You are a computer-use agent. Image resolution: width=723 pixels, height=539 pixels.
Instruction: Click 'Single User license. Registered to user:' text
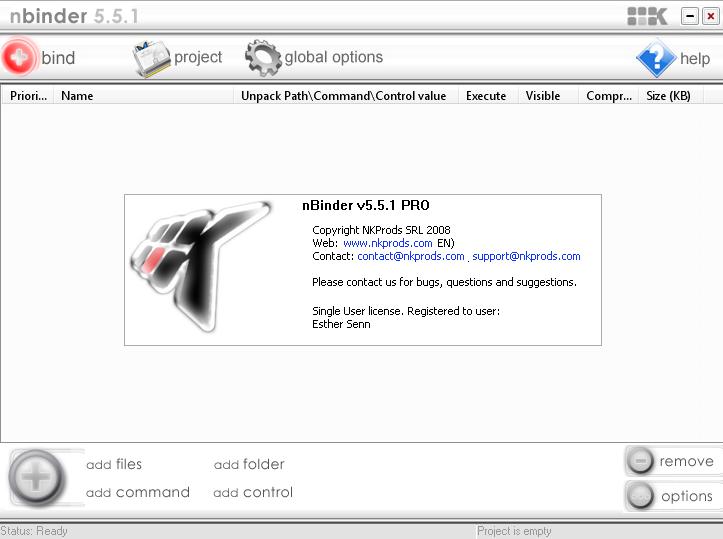[x=406, y=311]
